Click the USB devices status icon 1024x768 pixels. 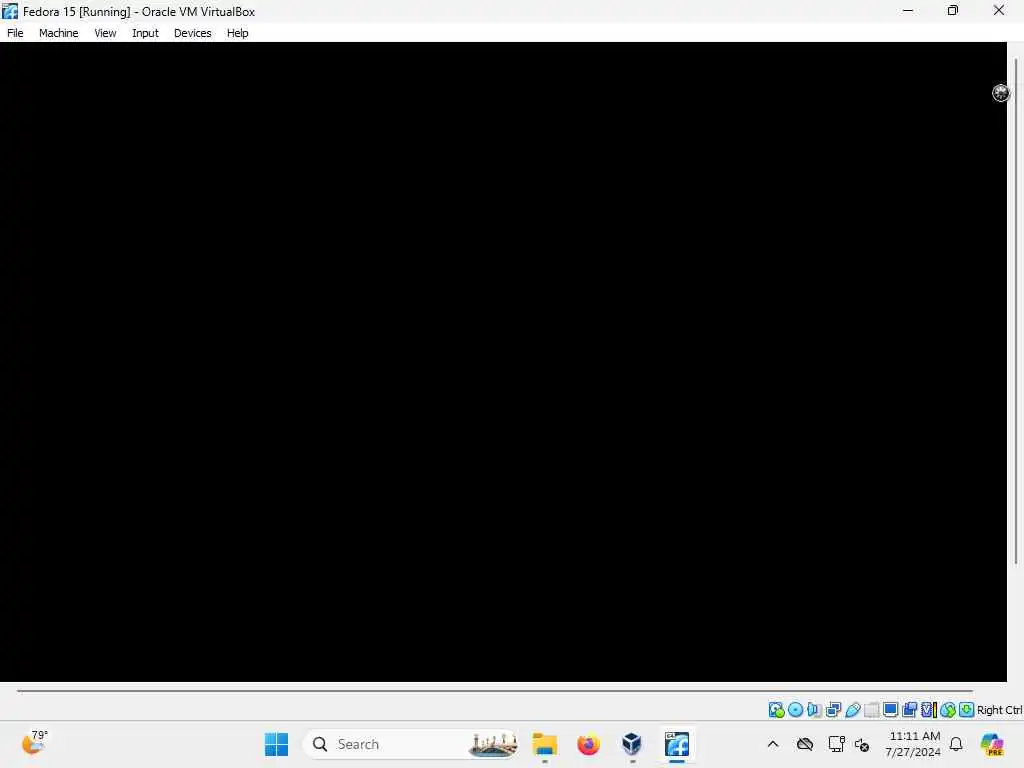852,710
